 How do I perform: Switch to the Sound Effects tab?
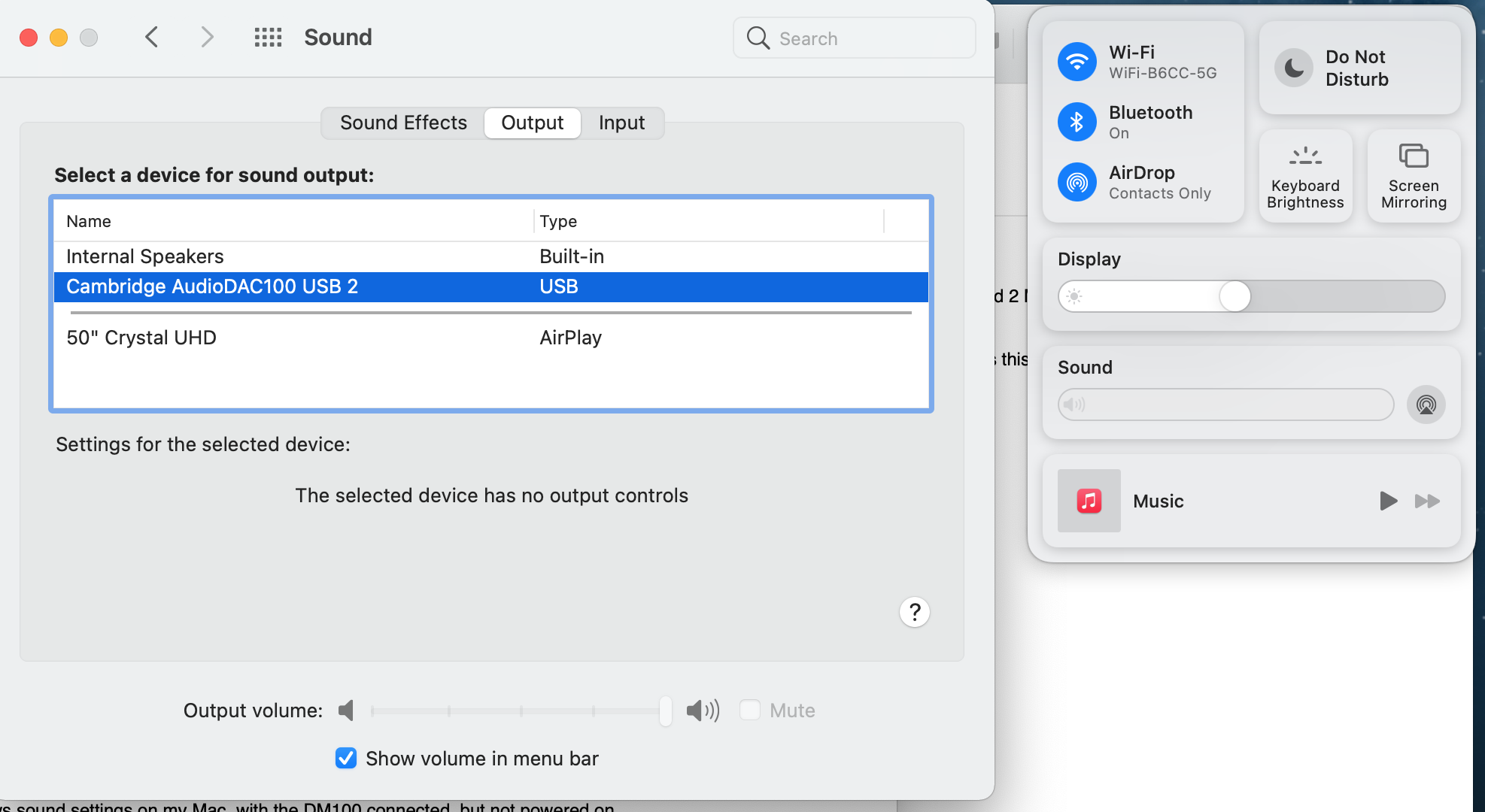[403, 123]
